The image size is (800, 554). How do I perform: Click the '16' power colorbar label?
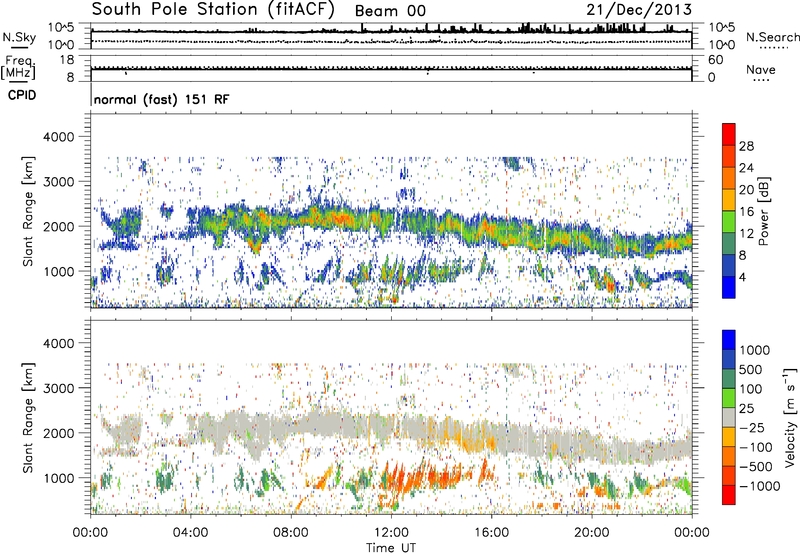[746, 212]
